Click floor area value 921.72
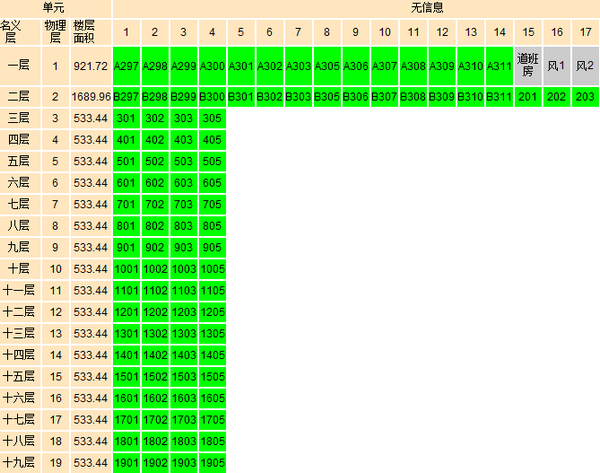Image resolution: width=600 pixels, height=473 pixels. point(91,66)
